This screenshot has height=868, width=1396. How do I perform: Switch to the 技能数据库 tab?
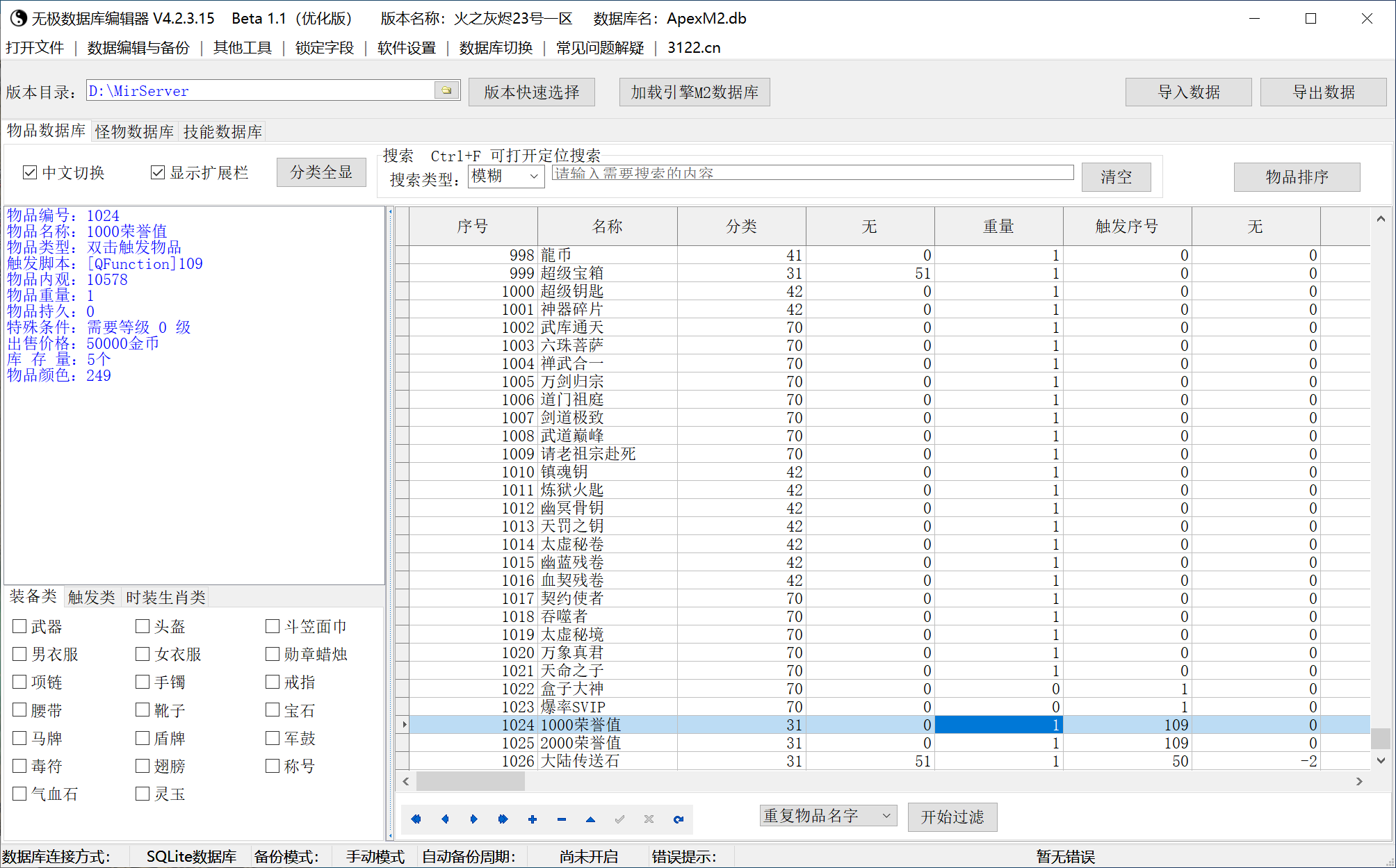click(x=222, y=131)
